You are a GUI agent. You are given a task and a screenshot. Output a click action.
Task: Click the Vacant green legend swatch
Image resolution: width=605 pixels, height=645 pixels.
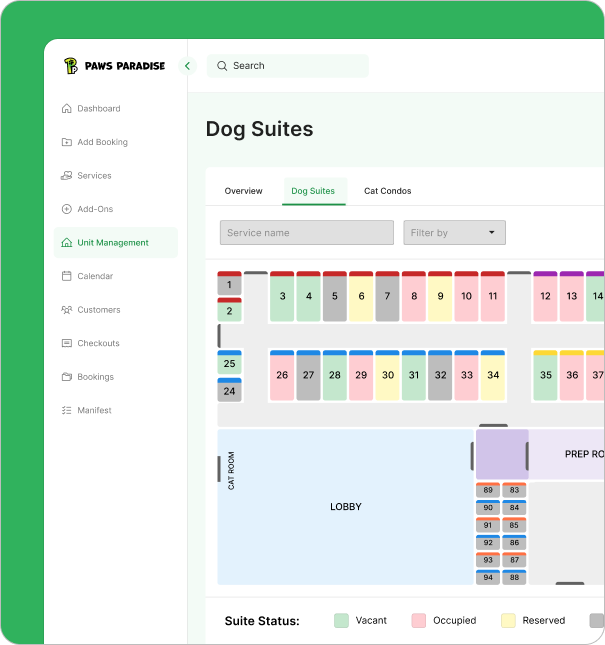341,620
